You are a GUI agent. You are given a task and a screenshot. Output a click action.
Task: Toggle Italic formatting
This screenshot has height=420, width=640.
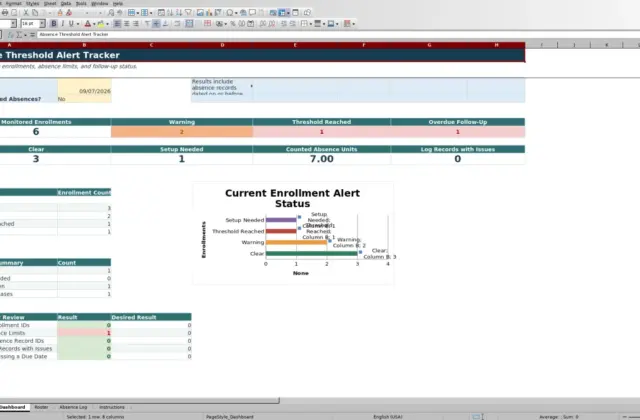point(62,24)
